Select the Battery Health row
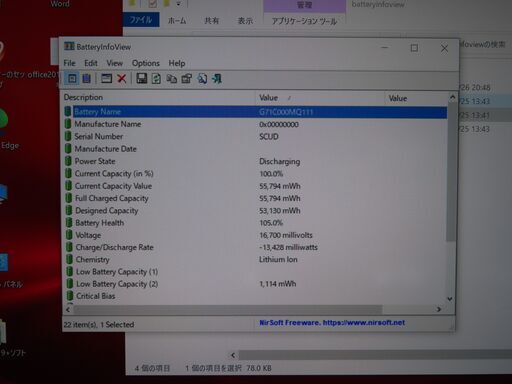Screen dimensions: 512x384 tap(255, 223)
